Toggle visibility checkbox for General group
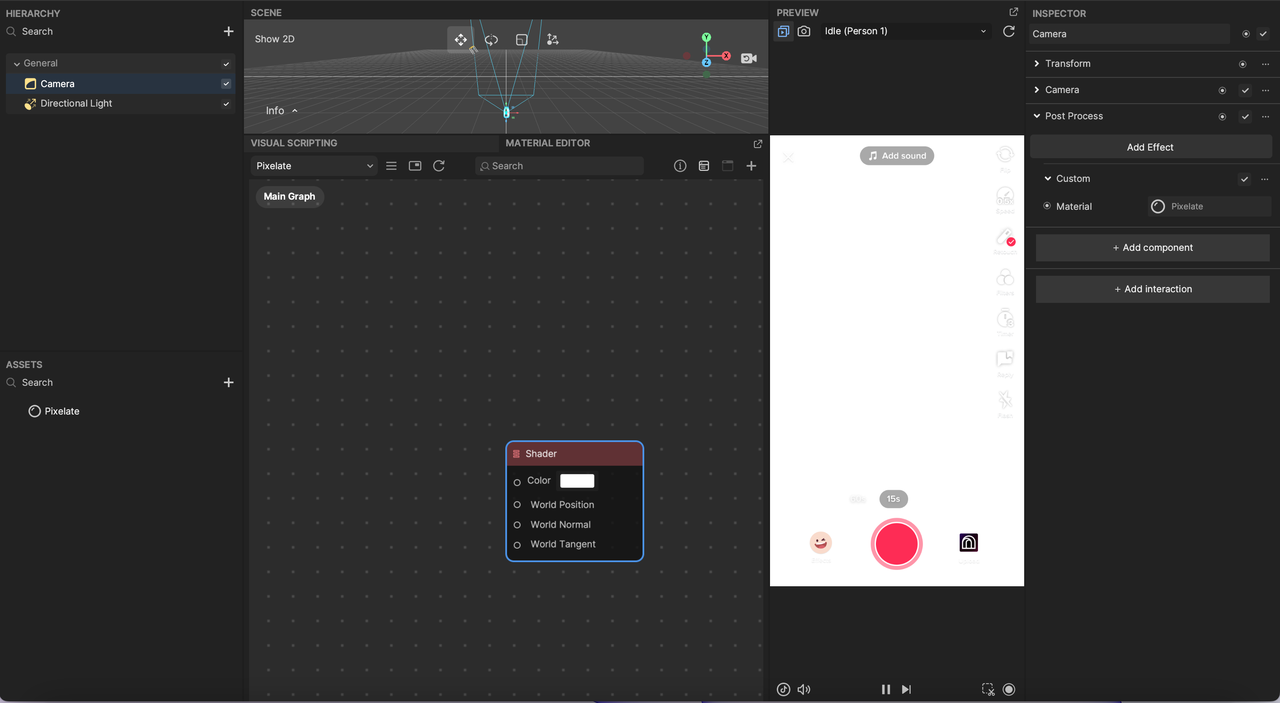Screen dimensions: 1280x703 pos(226,64)
